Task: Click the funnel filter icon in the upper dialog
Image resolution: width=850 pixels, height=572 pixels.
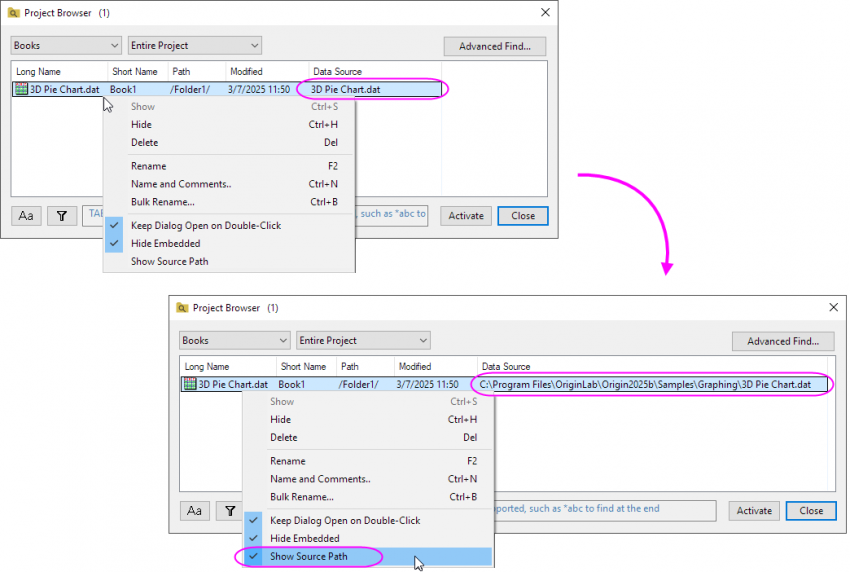Action: tap(61, 215)
